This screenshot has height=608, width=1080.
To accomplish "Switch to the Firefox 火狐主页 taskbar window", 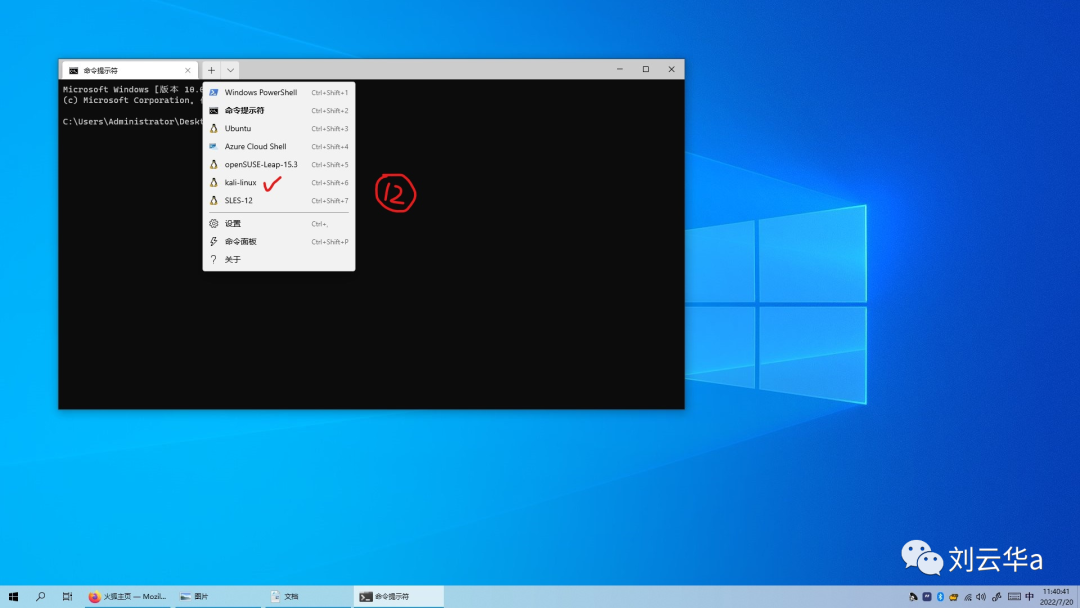I will pos(127,597).
